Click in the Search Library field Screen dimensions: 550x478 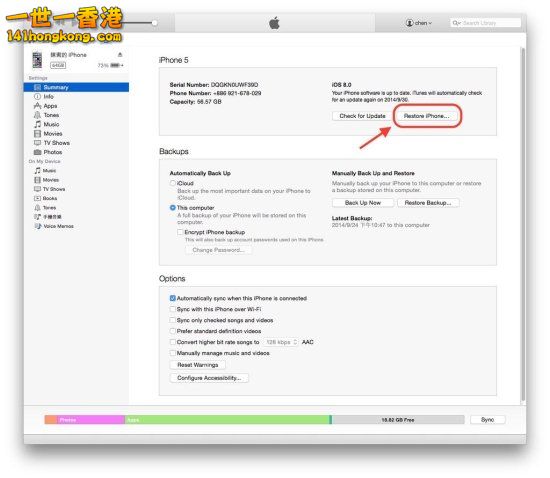point(485,23)
